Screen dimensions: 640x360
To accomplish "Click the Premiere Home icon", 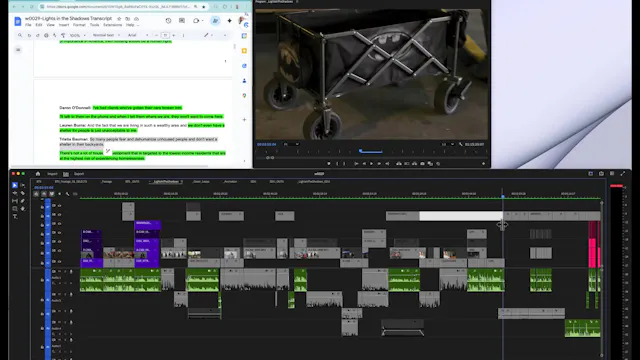I will pyautogui.click(x=38, y=174).
